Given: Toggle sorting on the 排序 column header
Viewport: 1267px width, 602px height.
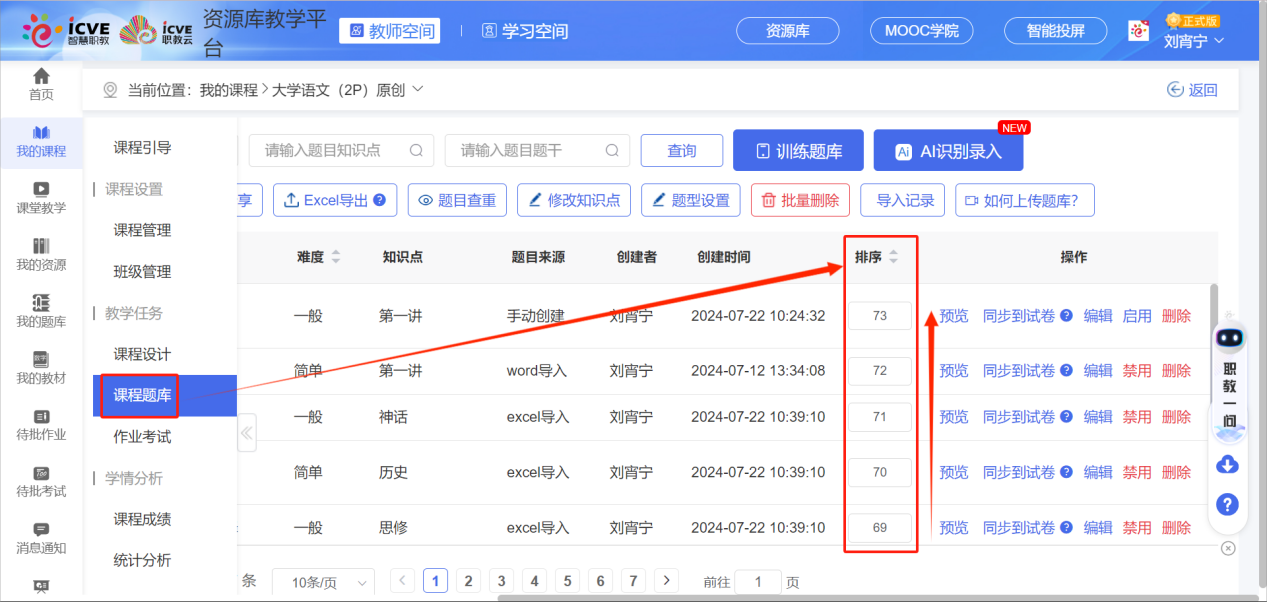Looking at the screenshot, I should (893, 257).
